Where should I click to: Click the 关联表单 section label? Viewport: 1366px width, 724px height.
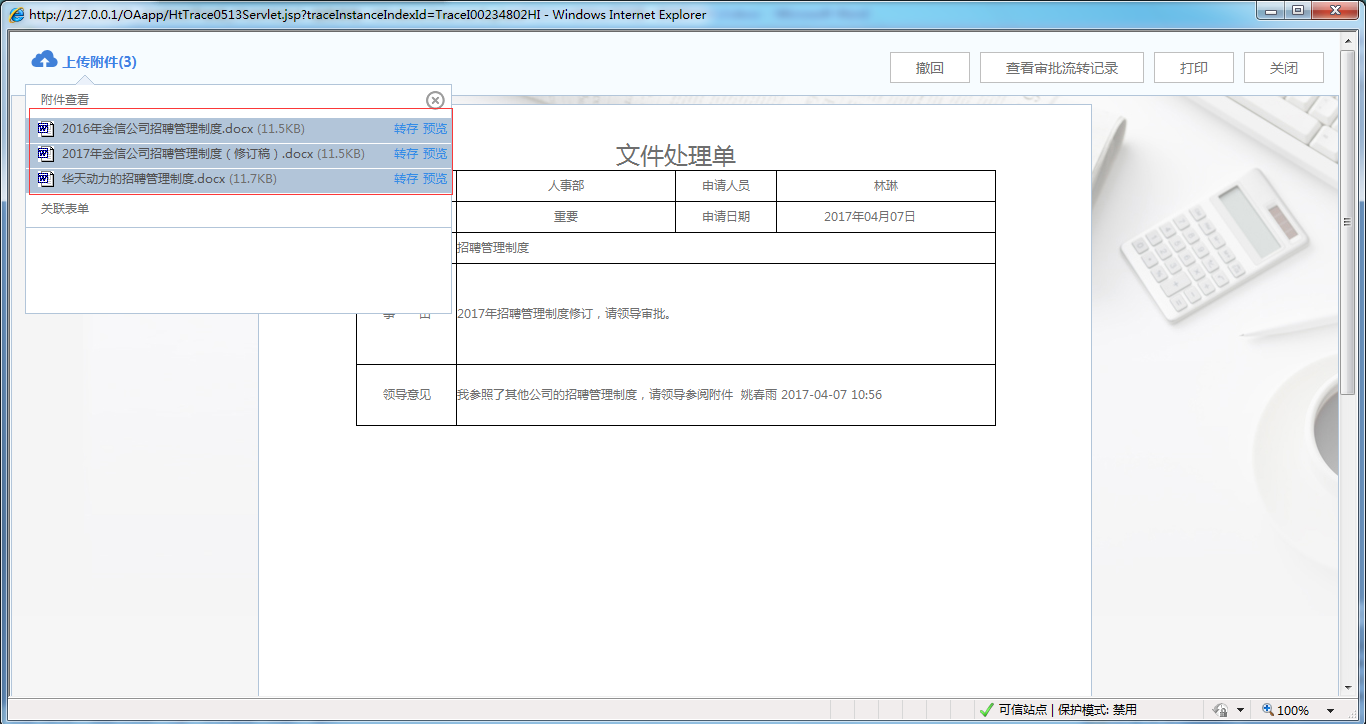click(x=65, y=209)
